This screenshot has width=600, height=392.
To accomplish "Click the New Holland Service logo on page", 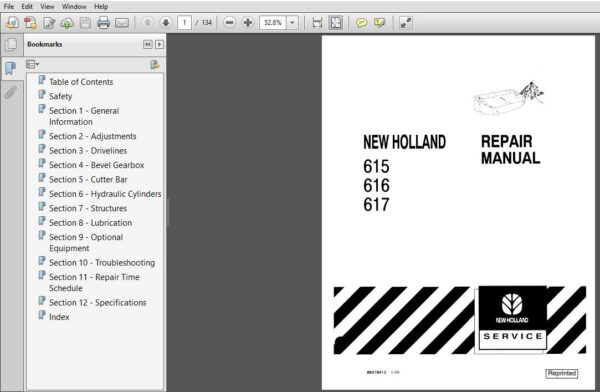I will pyautogui.click(x=512, y=318).
